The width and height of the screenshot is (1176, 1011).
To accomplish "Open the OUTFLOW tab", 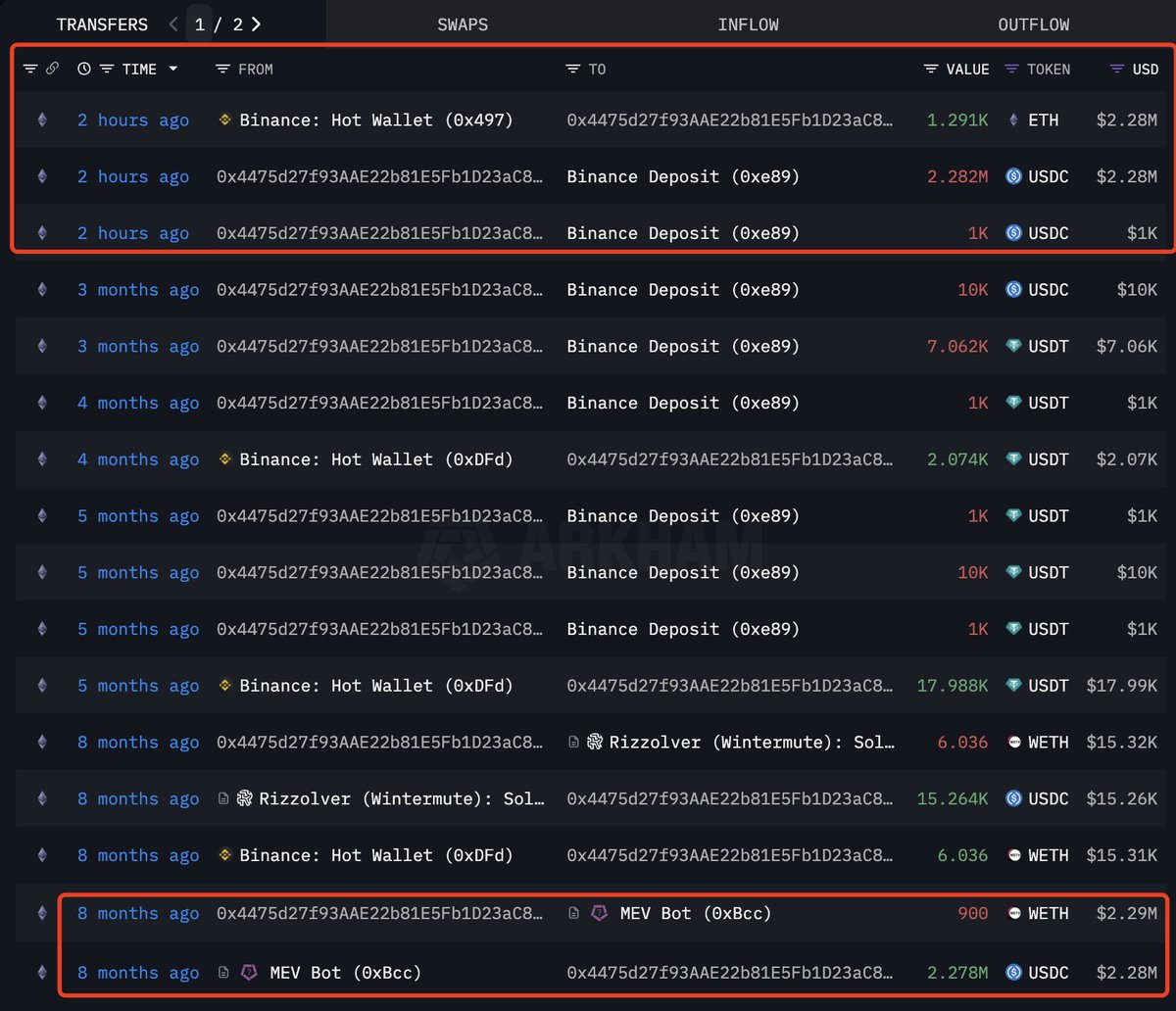I will [x=1034, y=24].
